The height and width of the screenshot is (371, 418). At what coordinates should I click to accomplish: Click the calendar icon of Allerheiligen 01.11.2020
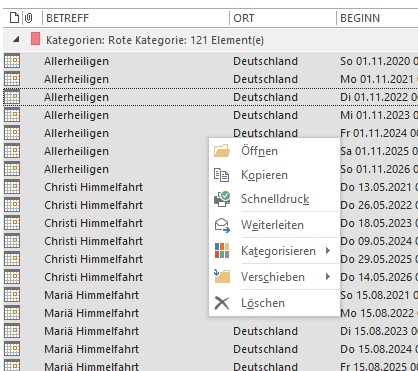point(12,61)
